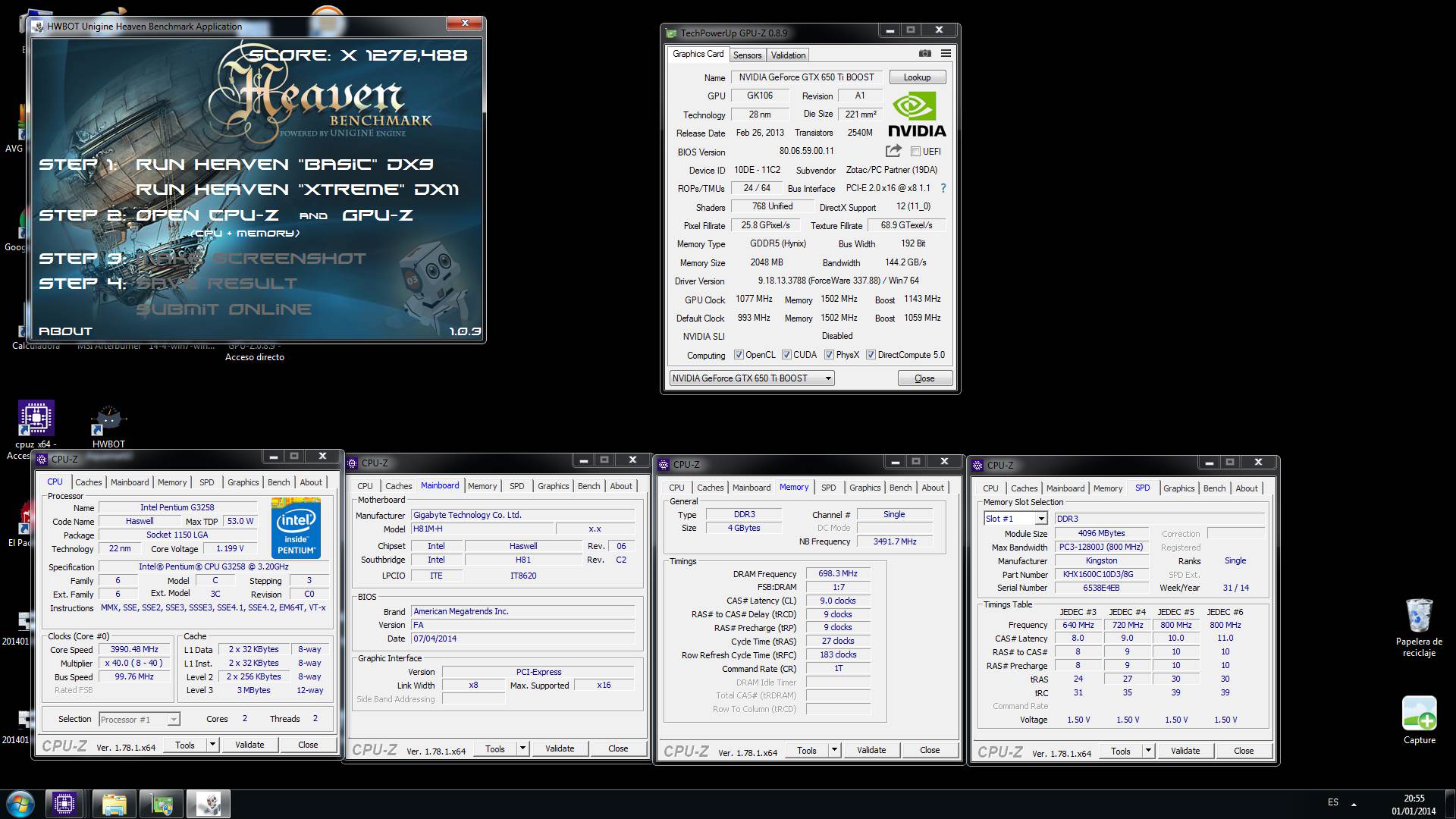Click the motherboard Model value H81M-H
Viewport: 1456px width, 819px height.
click(x=482, y=529)
